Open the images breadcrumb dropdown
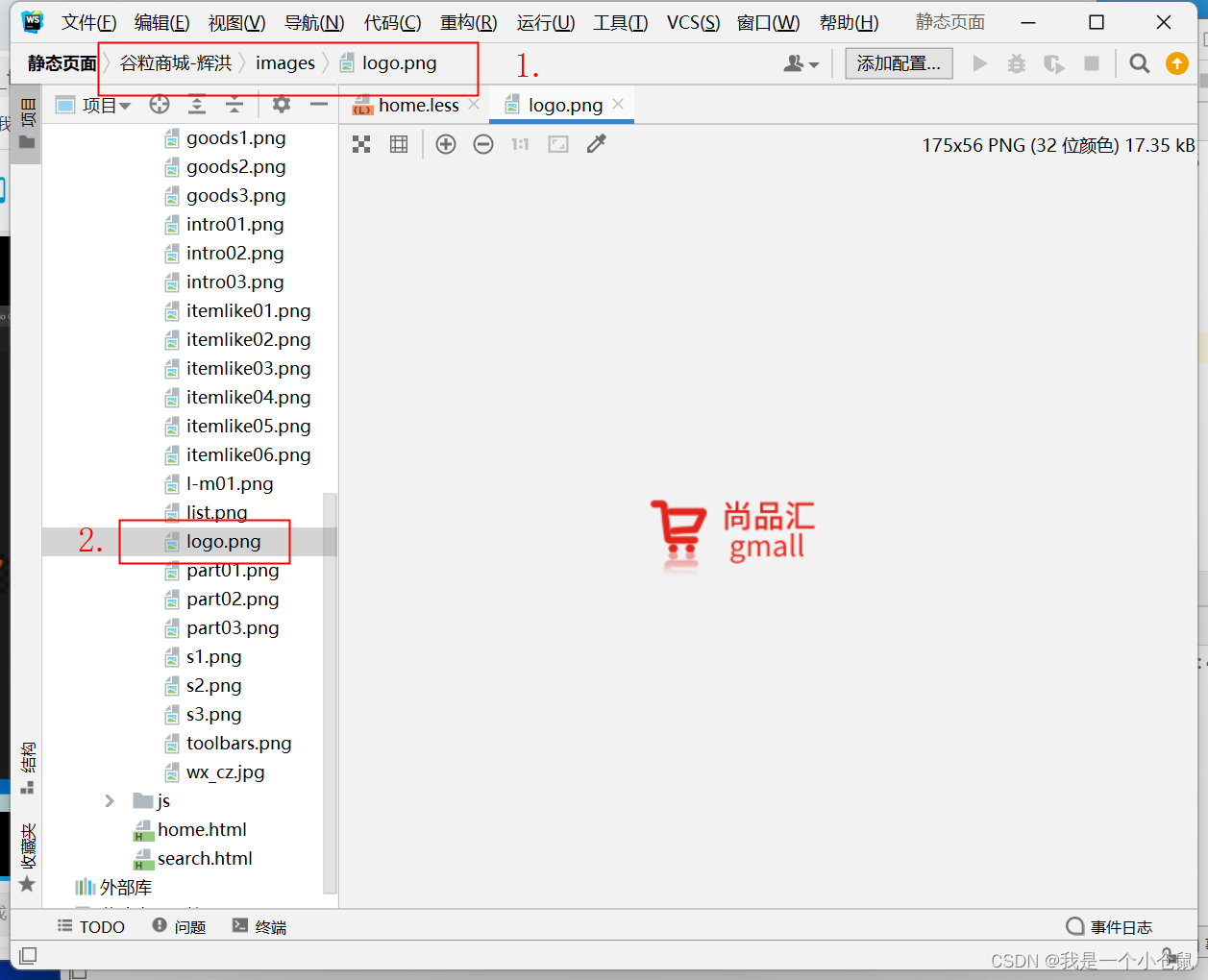This screenshot has width=1208, height=980. (284, 62)
